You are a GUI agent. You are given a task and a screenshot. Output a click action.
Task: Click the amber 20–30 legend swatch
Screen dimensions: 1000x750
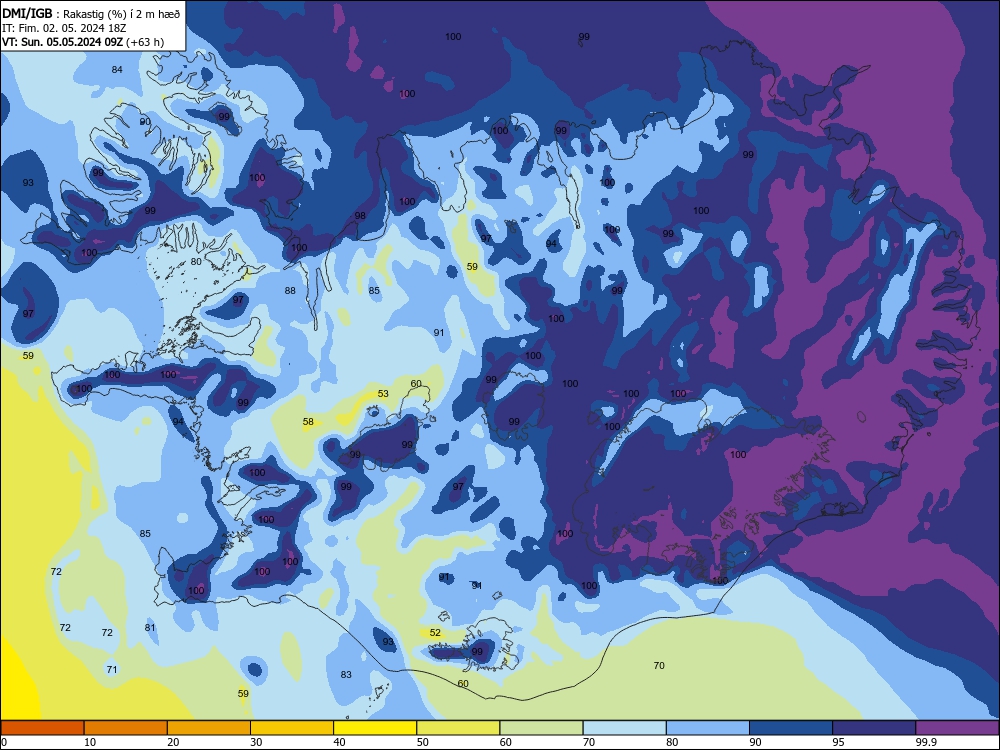209,728
